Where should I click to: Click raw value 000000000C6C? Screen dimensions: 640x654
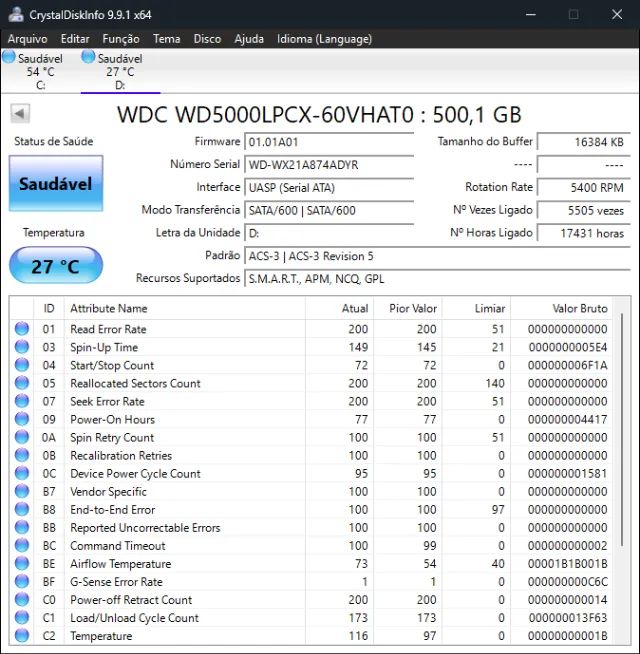pyautogui.click(x=567, y=582)
